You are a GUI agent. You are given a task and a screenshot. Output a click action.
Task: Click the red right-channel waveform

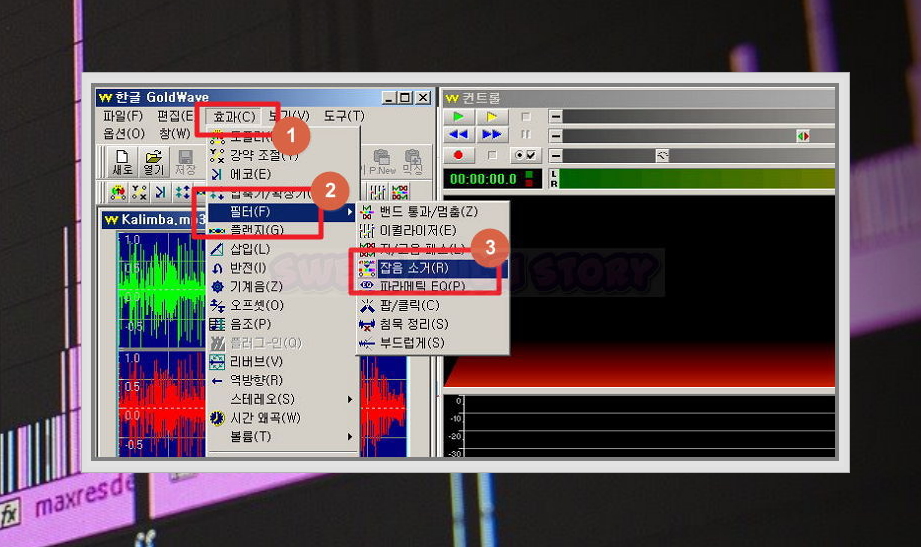pyautogui.click(x=162, y=404)
